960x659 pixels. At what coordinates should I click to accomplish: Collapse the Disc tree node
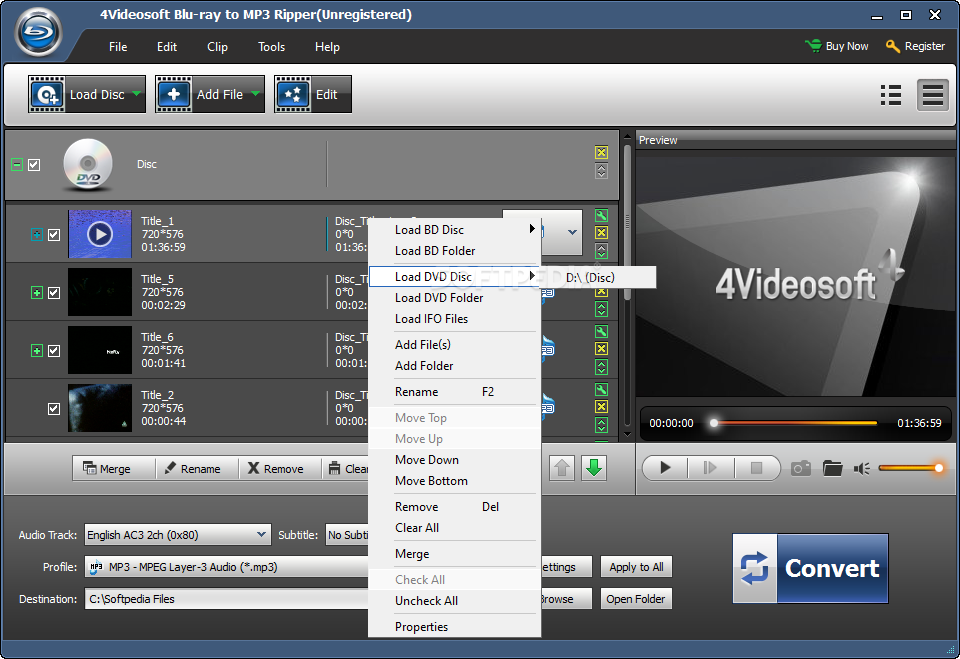(17, 165)
